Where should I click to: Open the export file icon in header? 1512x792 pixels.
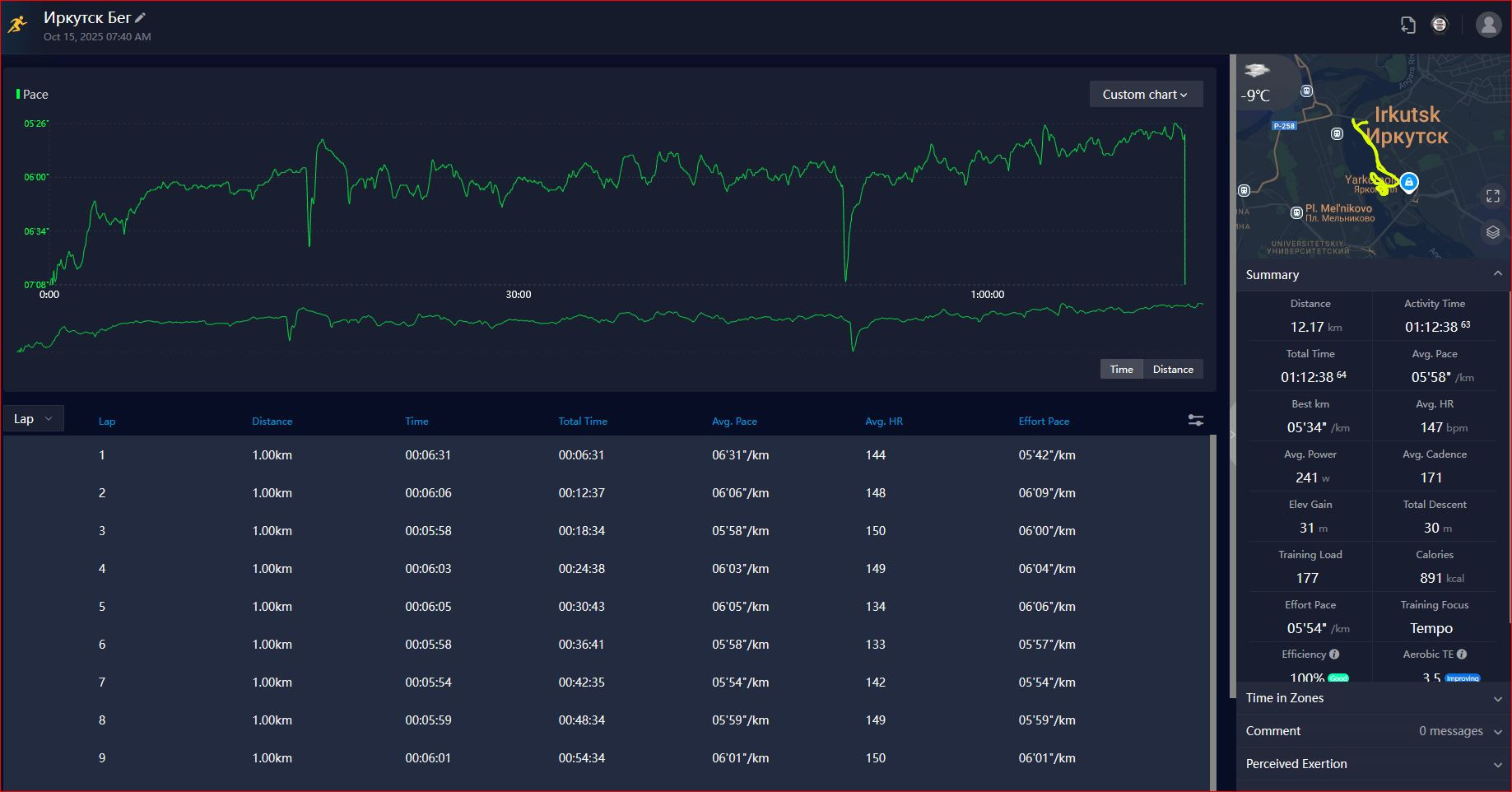click(x=1407, y=25)
